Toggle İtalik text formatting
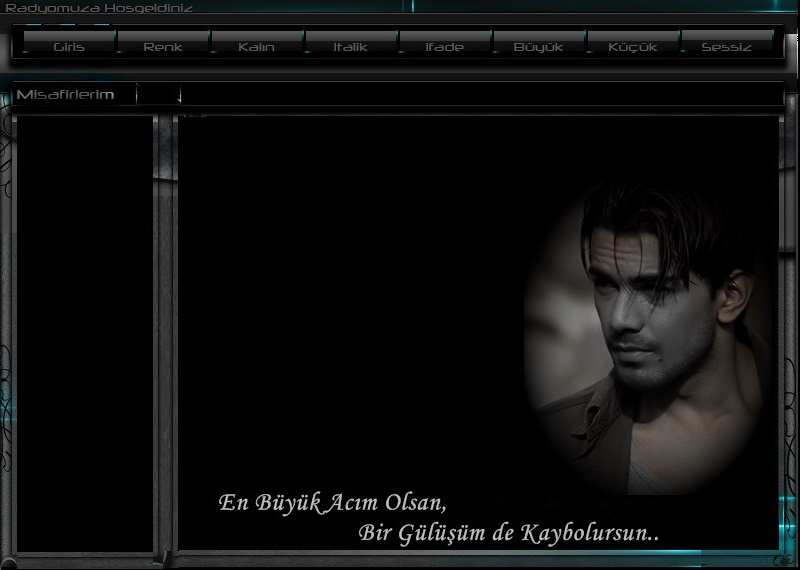800x570 pixels. pos(351,46)
